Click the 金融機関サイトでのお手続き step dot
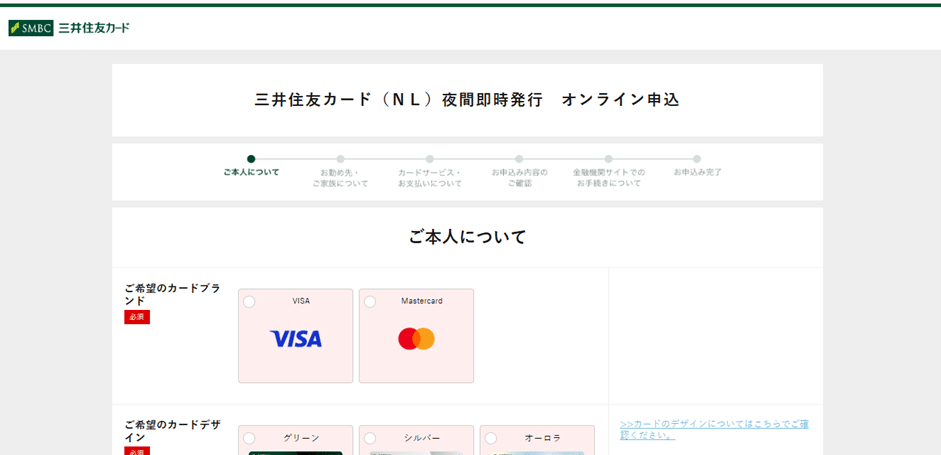 tap(608, 159)
